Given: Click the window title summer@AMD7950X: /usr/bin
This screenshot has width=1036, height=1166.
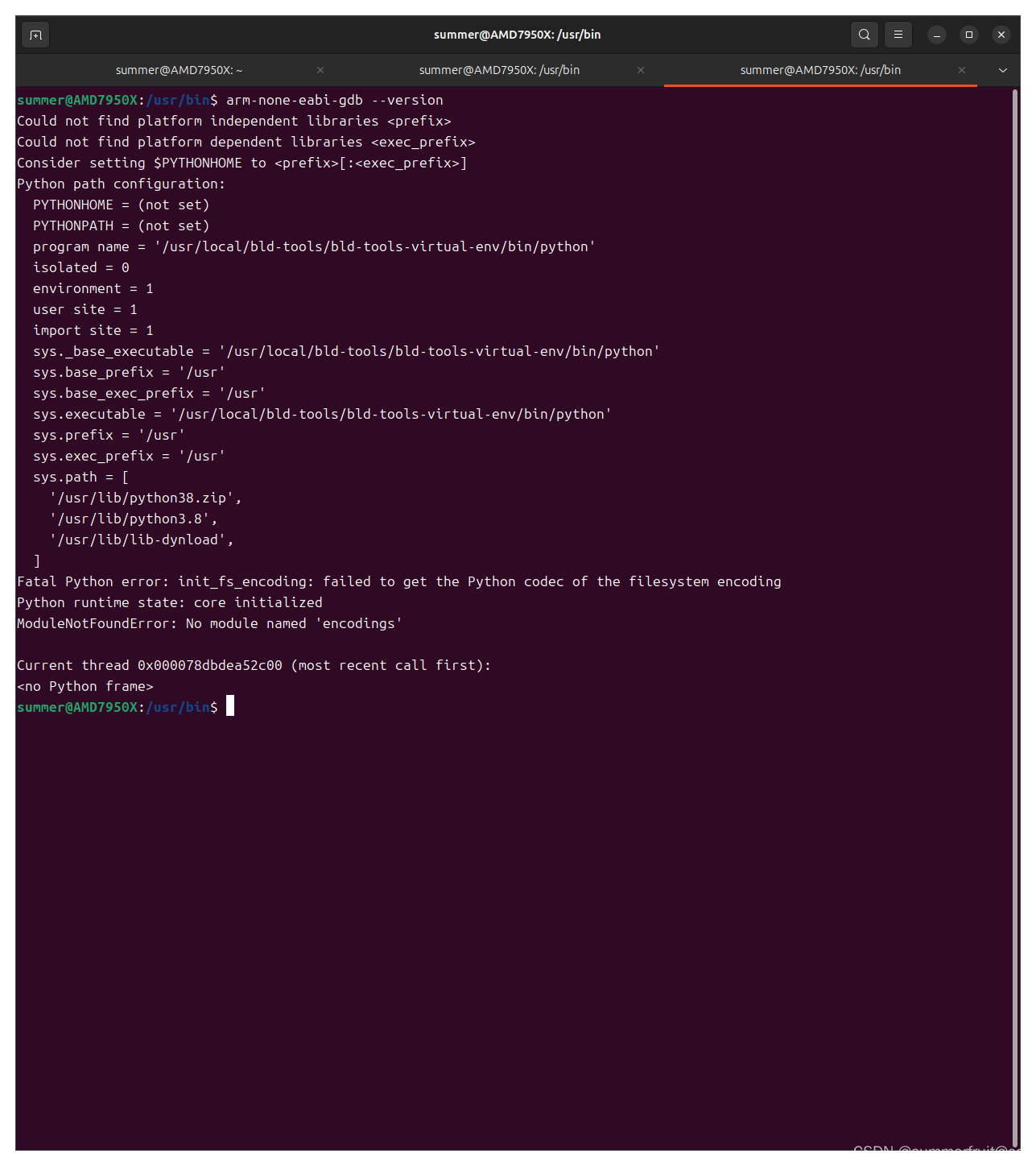Looking at the screenshot, I should (518, 35).
